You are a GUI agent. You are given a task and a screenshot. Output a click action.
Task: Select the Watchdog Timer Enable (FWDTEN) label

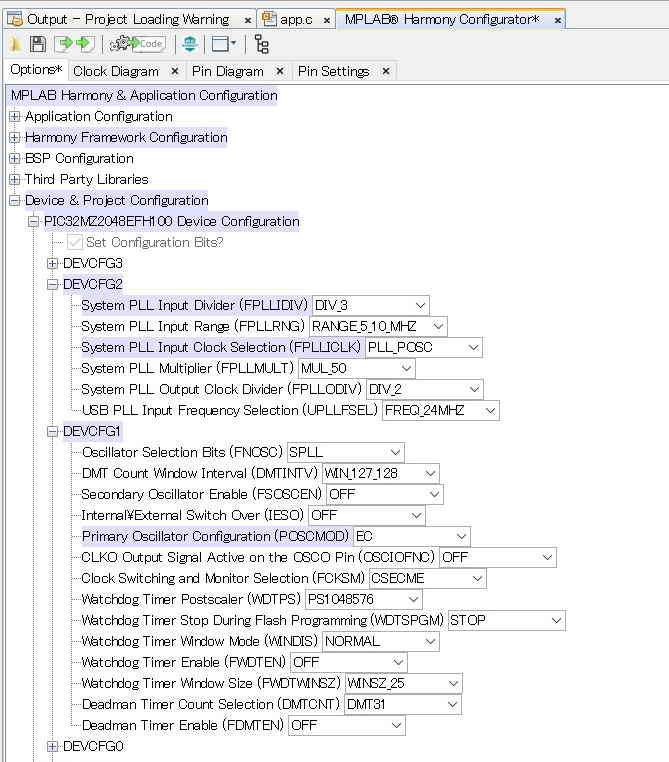(184, 662)
